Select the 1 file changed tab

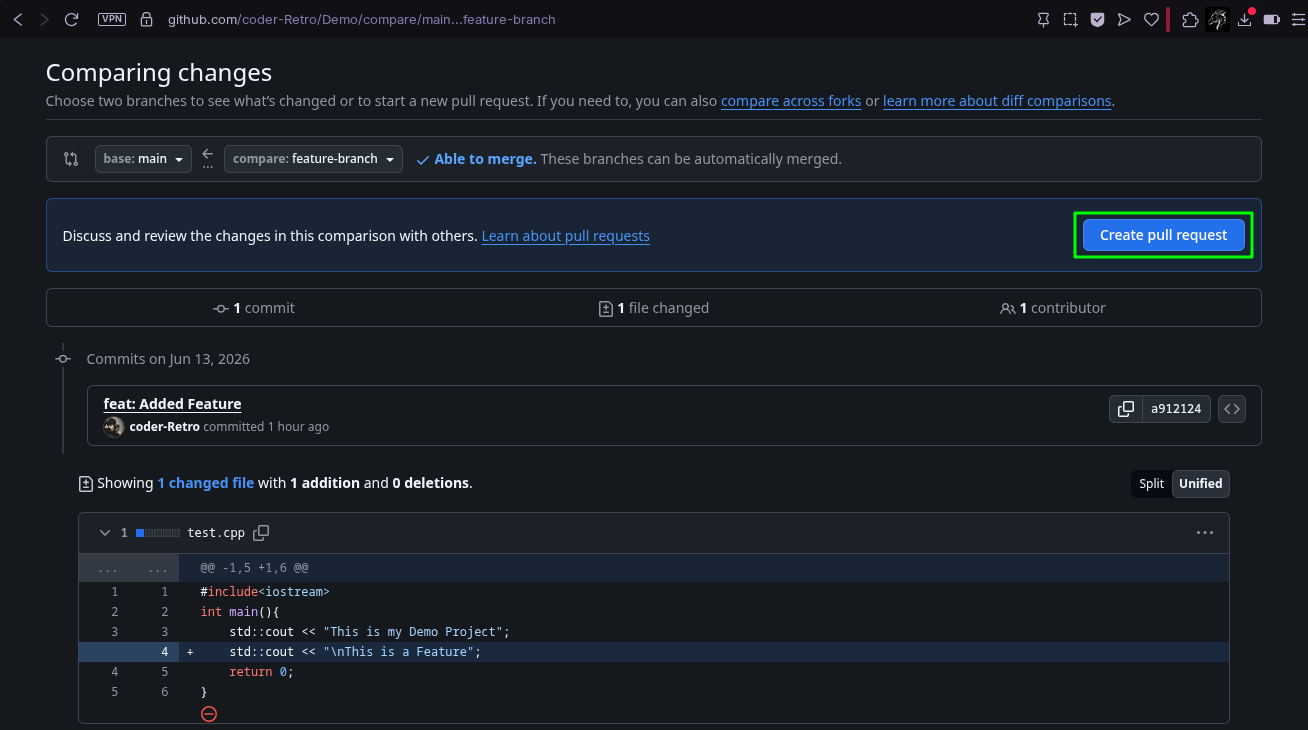coord(654,308)
